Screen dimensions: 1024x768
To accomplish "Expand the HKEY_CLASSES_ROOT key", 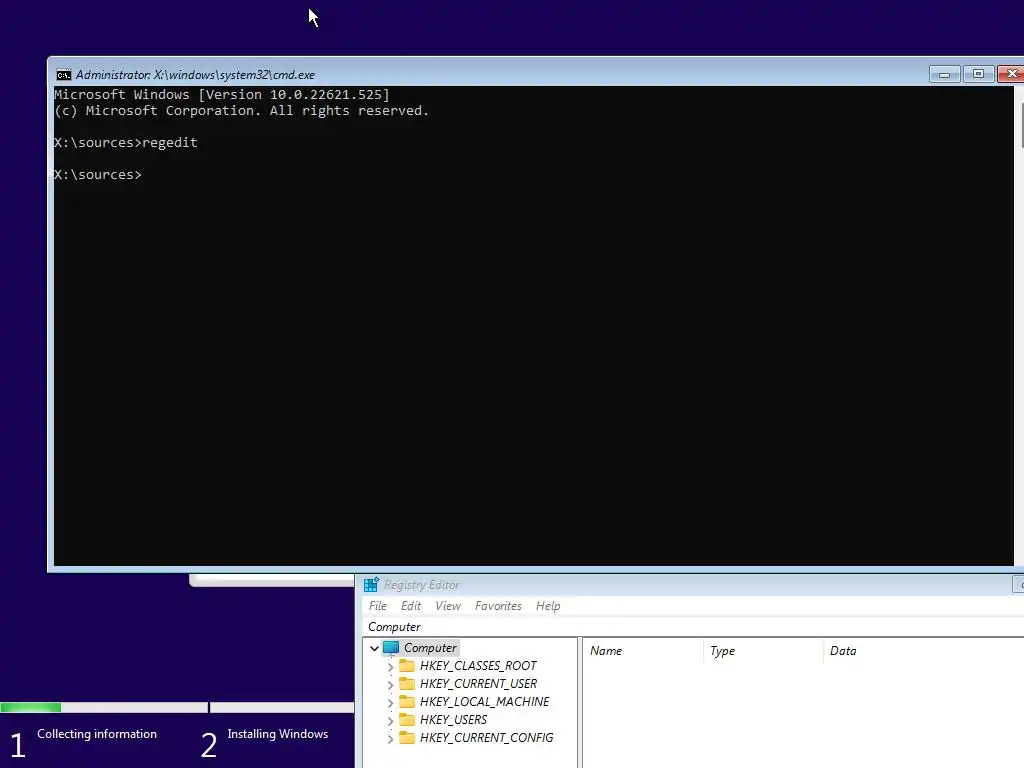I will [391, 667].
